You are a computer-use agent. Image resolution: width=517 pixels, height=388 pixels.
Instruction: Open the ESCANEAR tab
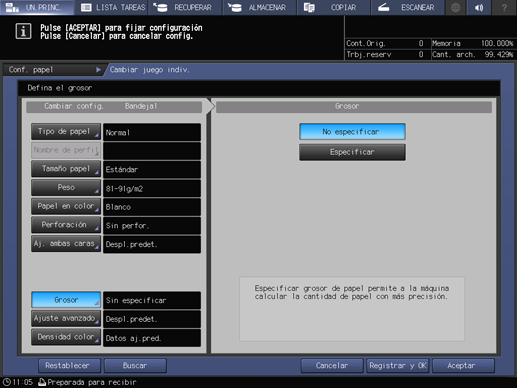407,7
